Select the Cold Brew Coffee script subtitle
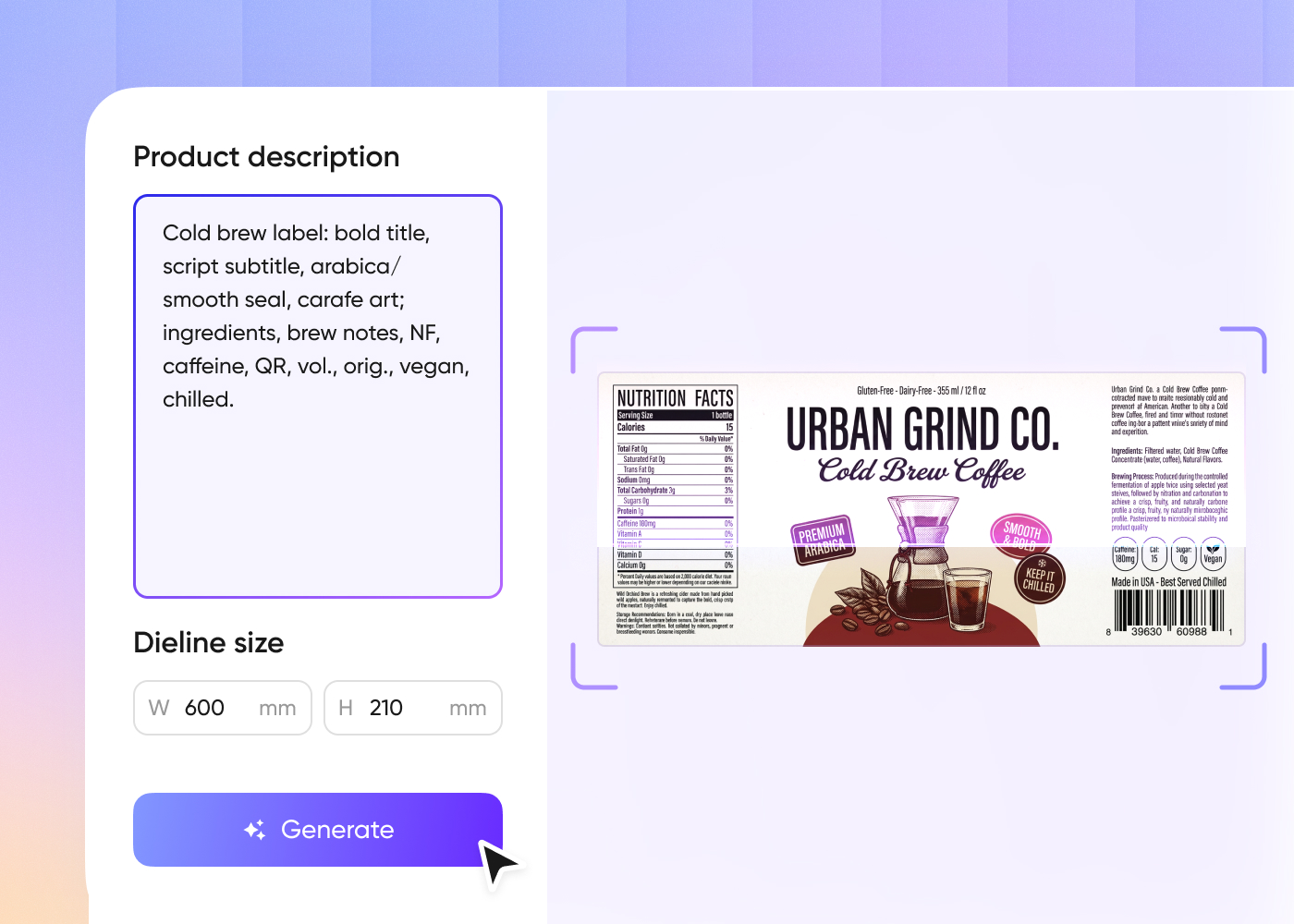1294x924 pixels. [x=923, y=471]
